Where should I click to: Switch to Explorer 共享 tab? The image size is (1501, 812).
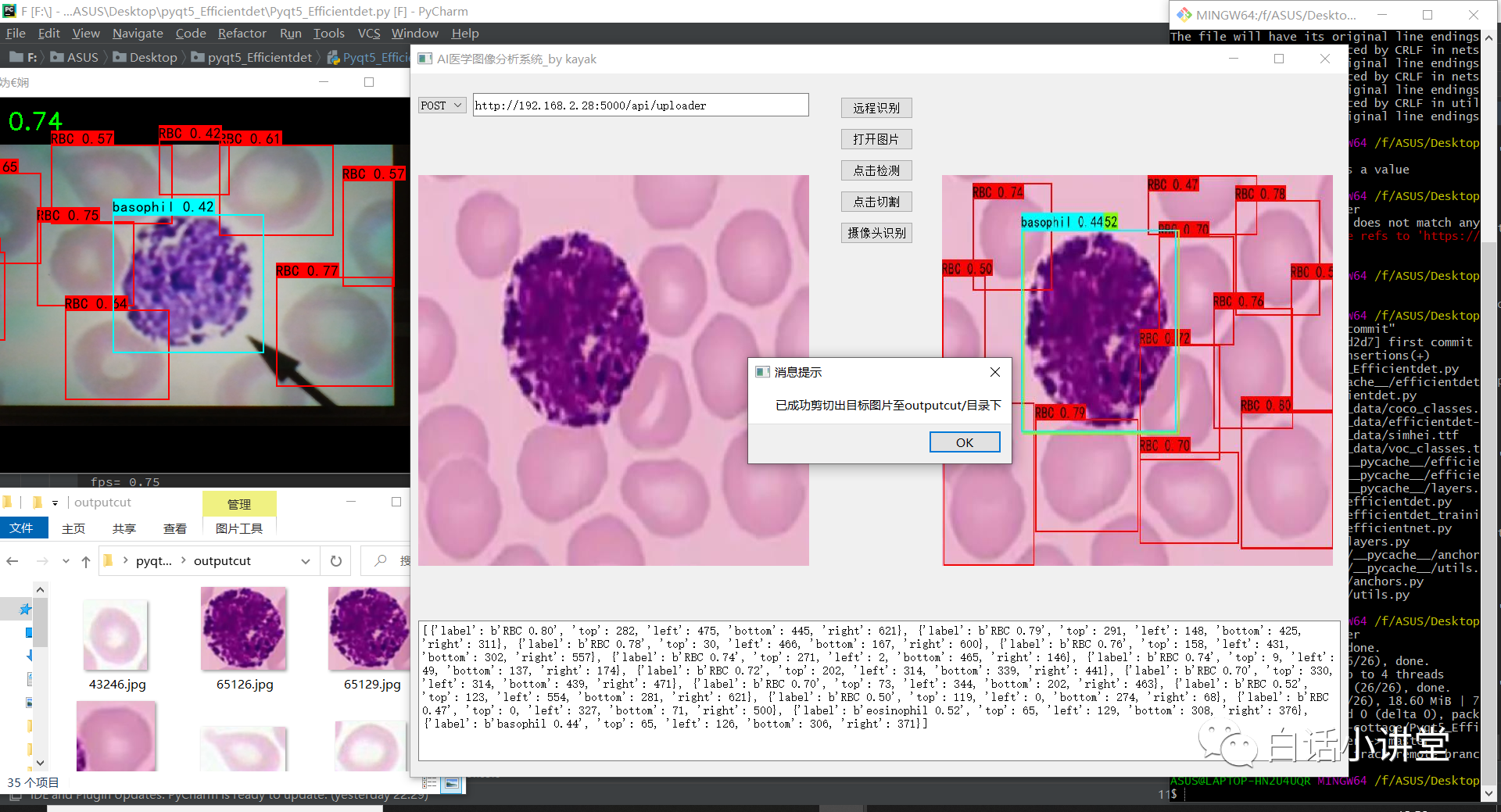(124, 528)
